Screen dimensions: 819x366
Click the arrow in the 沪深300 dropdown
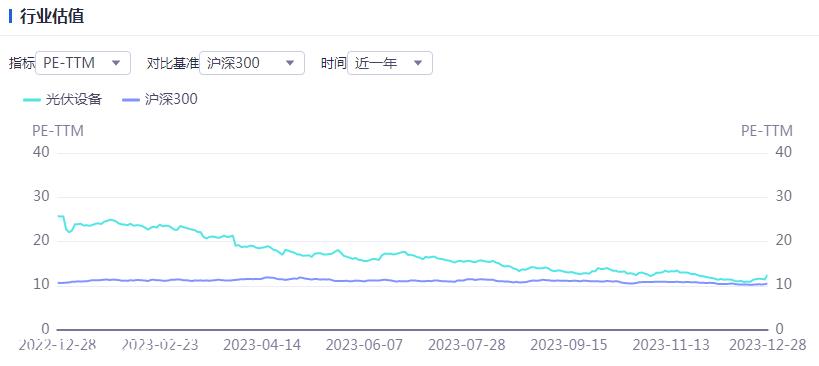coord(290,63)
